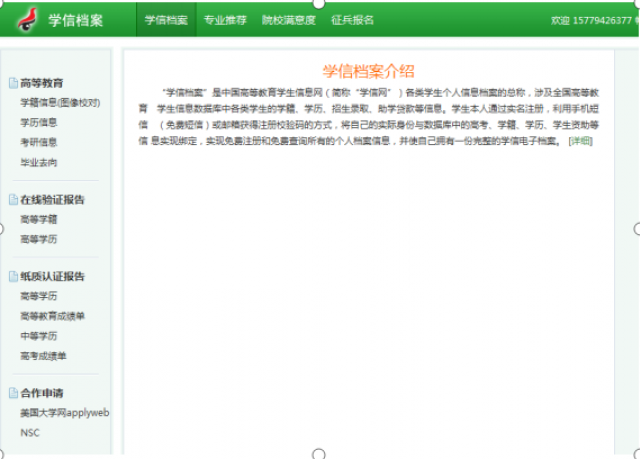Image resolution: width=640 pixels, height=459 pixels.
Task: Open 学历信息 under 高等教育
Action: pos(39,122)
